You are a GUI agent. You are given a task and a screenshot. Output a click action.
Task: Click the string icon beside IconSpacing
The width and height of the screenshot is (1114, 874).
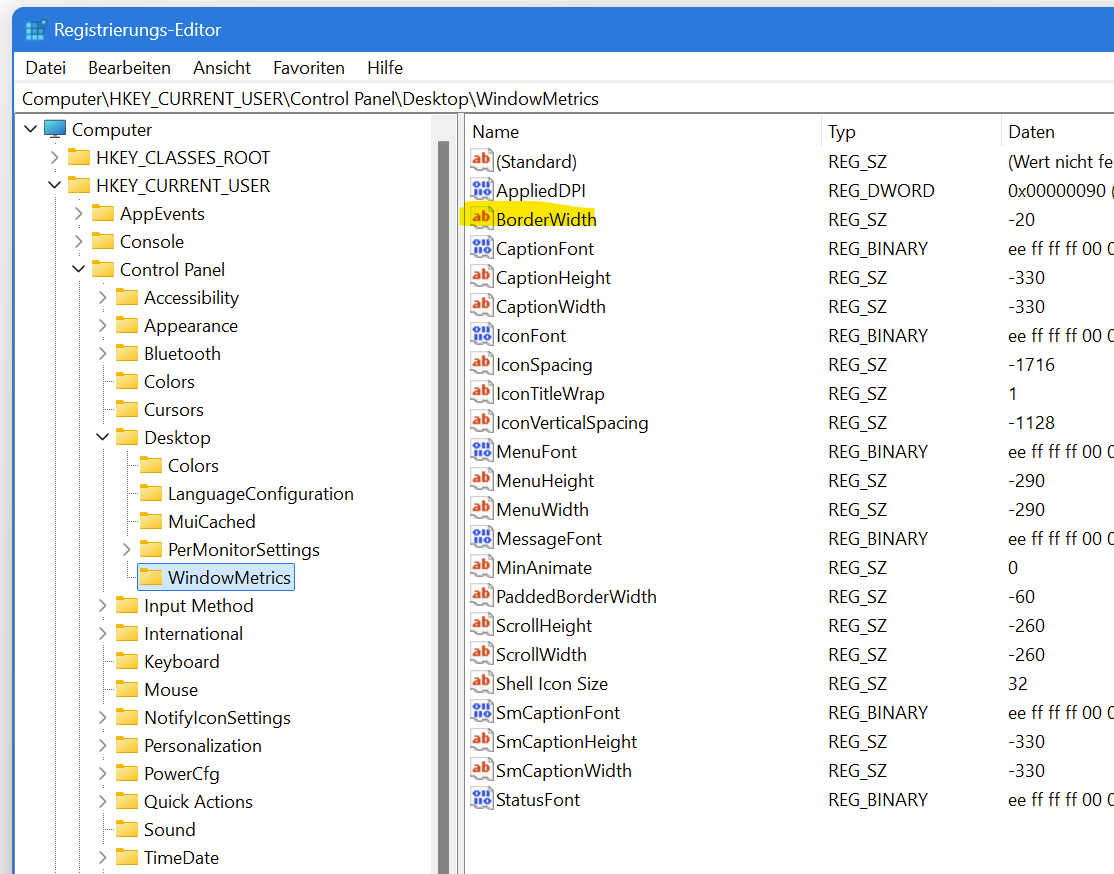click(482, 363)
